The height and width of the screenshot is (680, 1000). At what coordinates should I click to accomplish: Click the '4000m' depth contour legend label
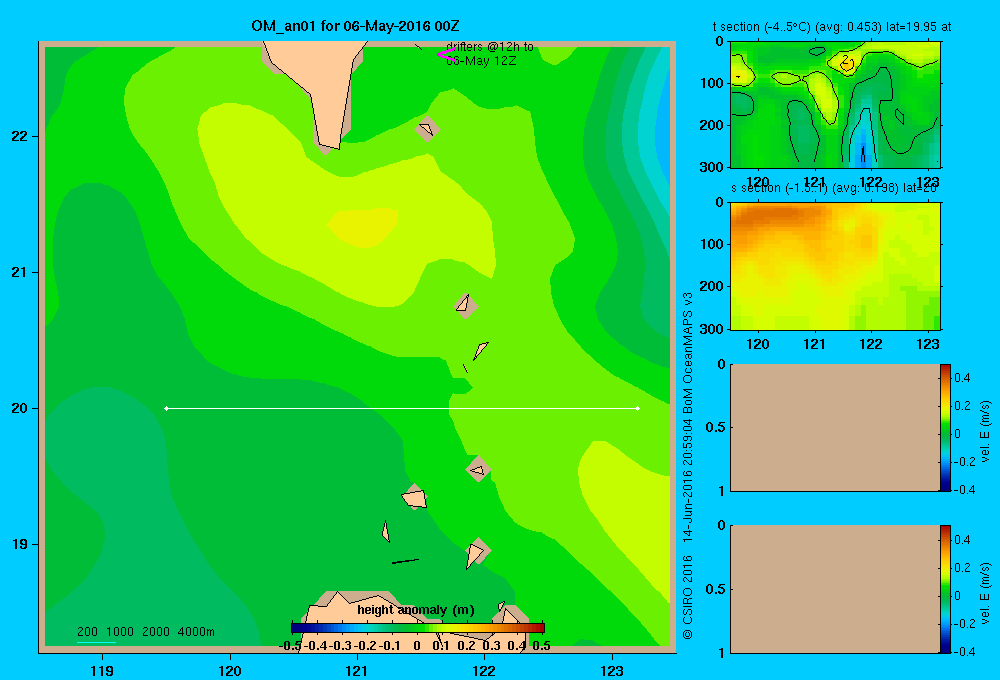click(196, 632)
